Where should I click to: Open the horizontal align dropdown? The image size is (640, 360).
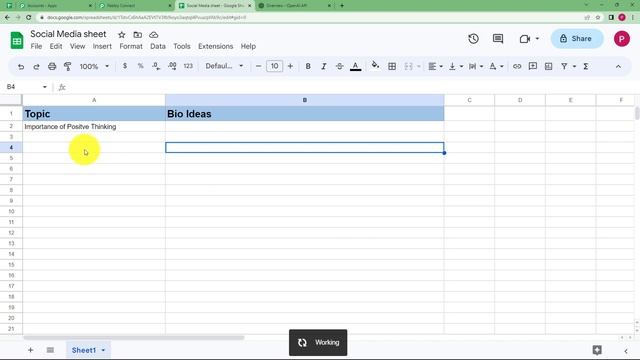coord(436,66)
